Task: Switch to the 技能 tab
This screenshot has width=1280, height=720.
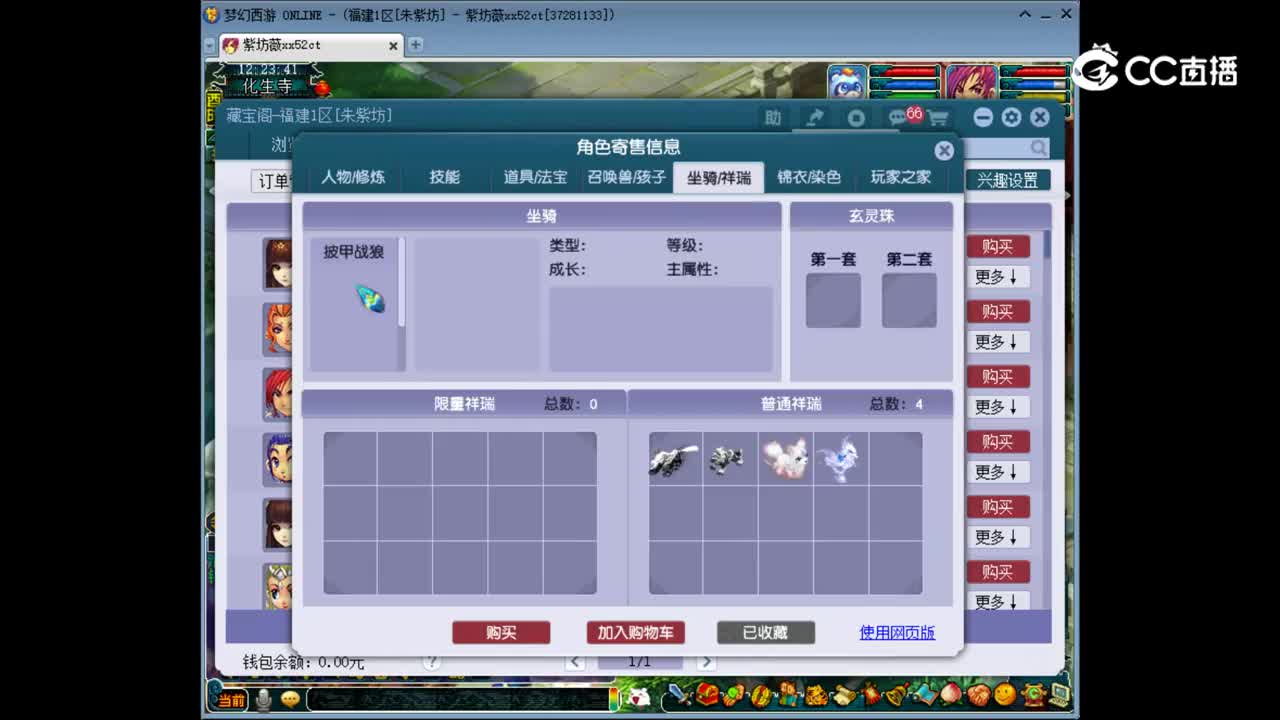Action: (444, 177)
